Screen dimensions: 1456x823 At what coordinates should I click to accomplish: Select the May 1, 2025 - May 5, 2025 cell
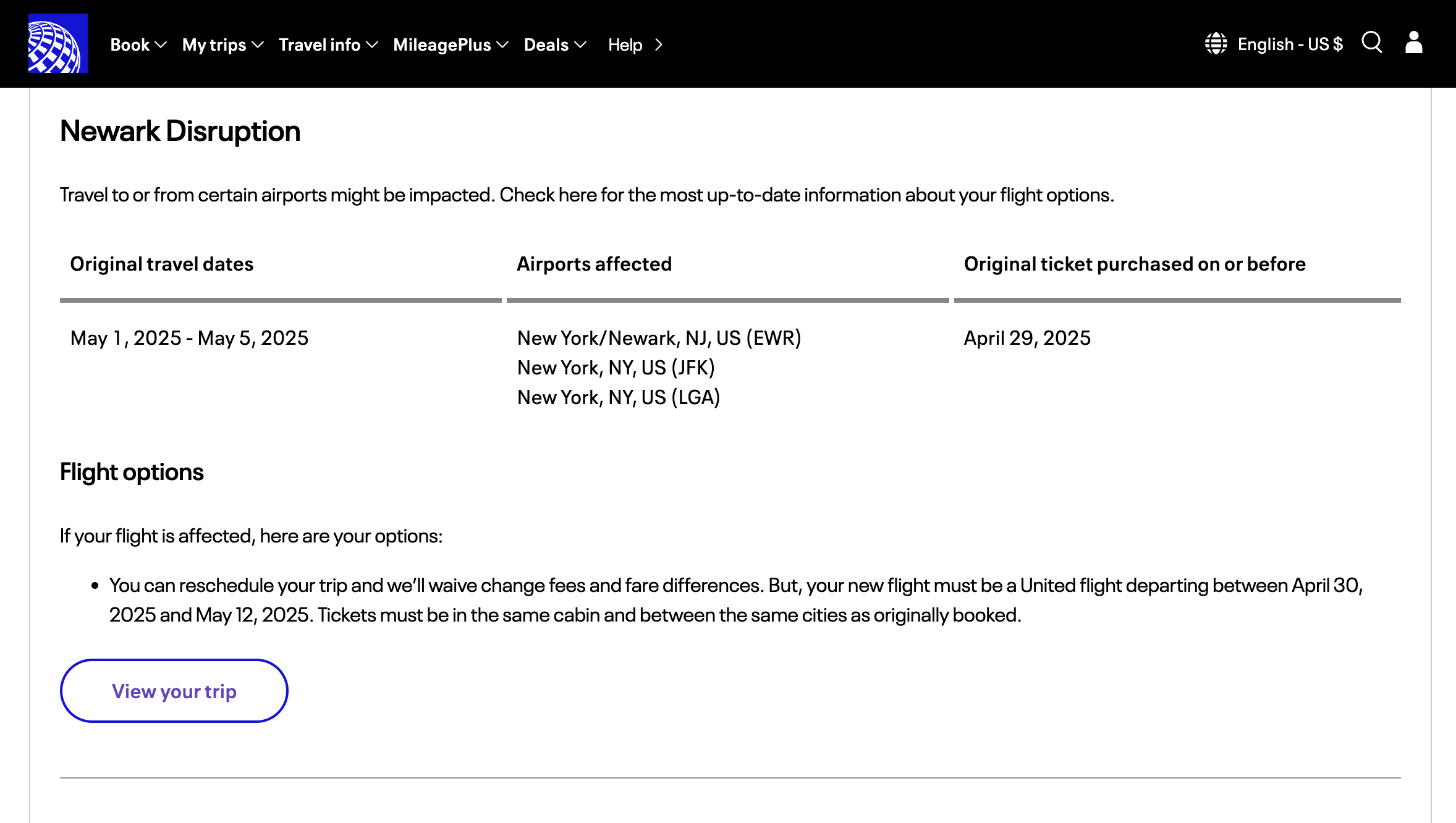click(x=189, y=338)
